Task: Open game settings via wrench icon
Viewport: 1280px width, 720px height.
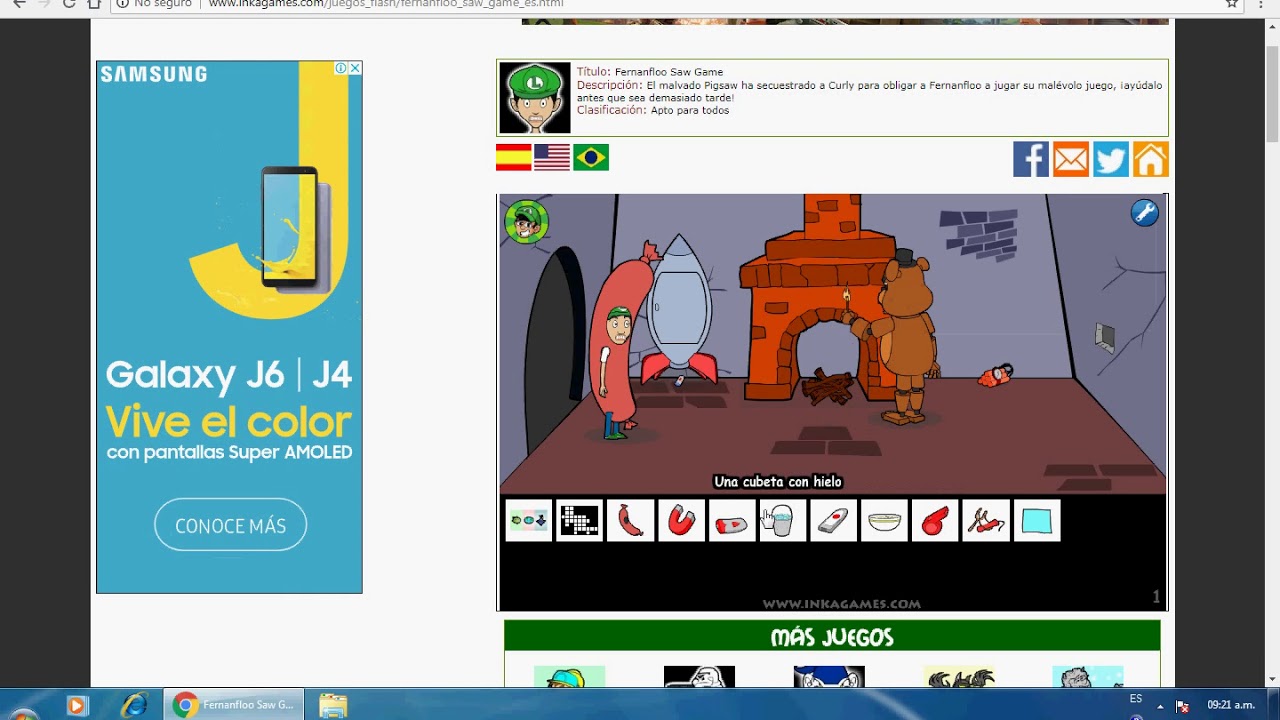Action: click(x=1144, y=212)
